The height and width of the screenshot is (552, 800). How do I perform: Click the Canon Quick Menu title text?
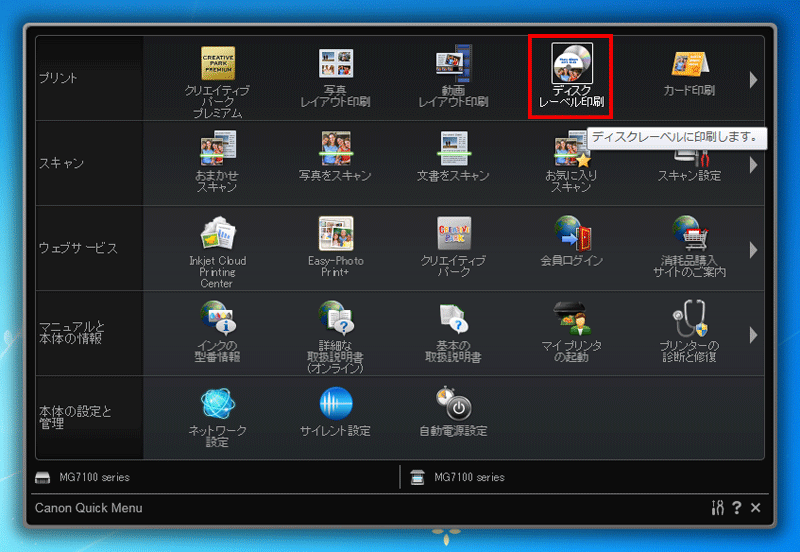coord(89,508)
